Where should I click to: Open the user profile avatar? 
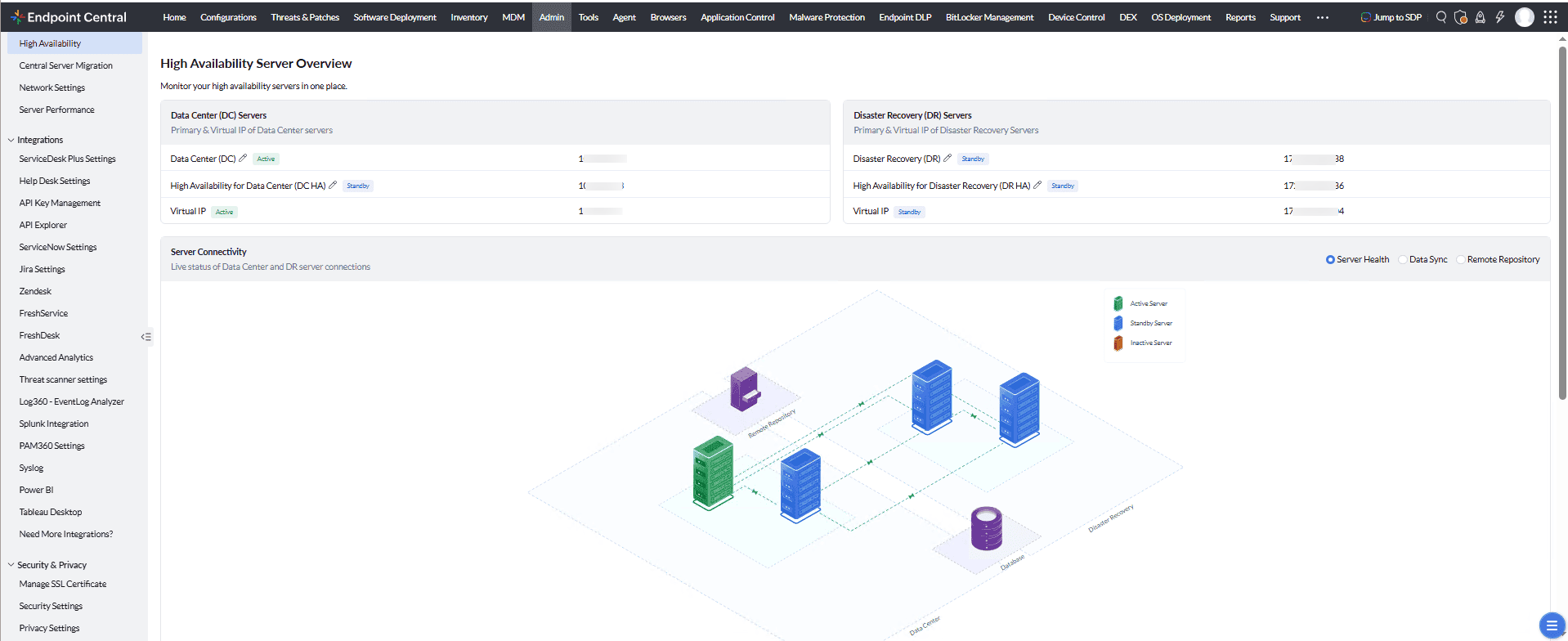1525,17
